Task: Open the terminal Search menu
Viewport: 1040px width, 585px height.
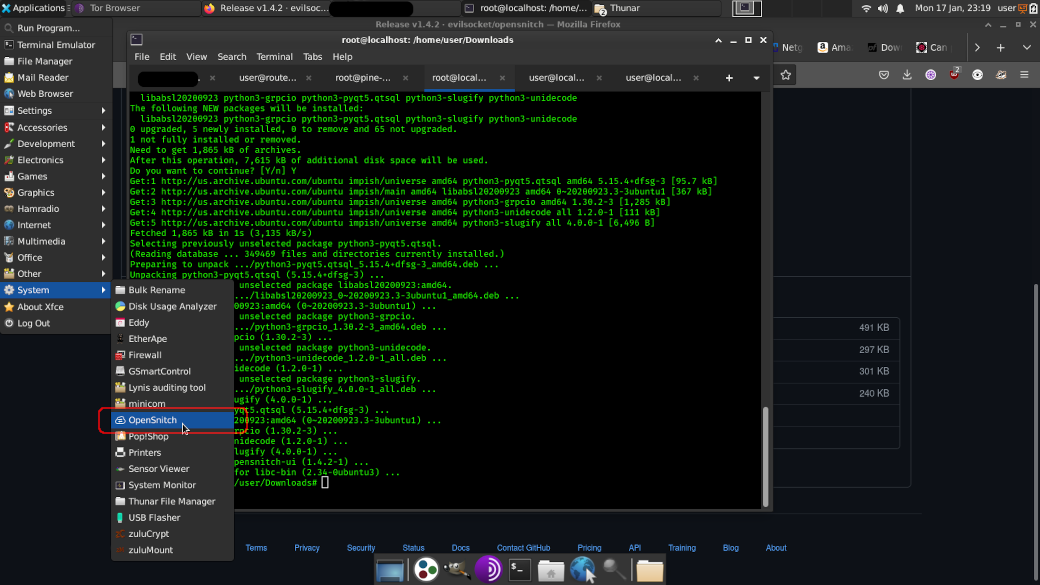Action: point(231,57)
